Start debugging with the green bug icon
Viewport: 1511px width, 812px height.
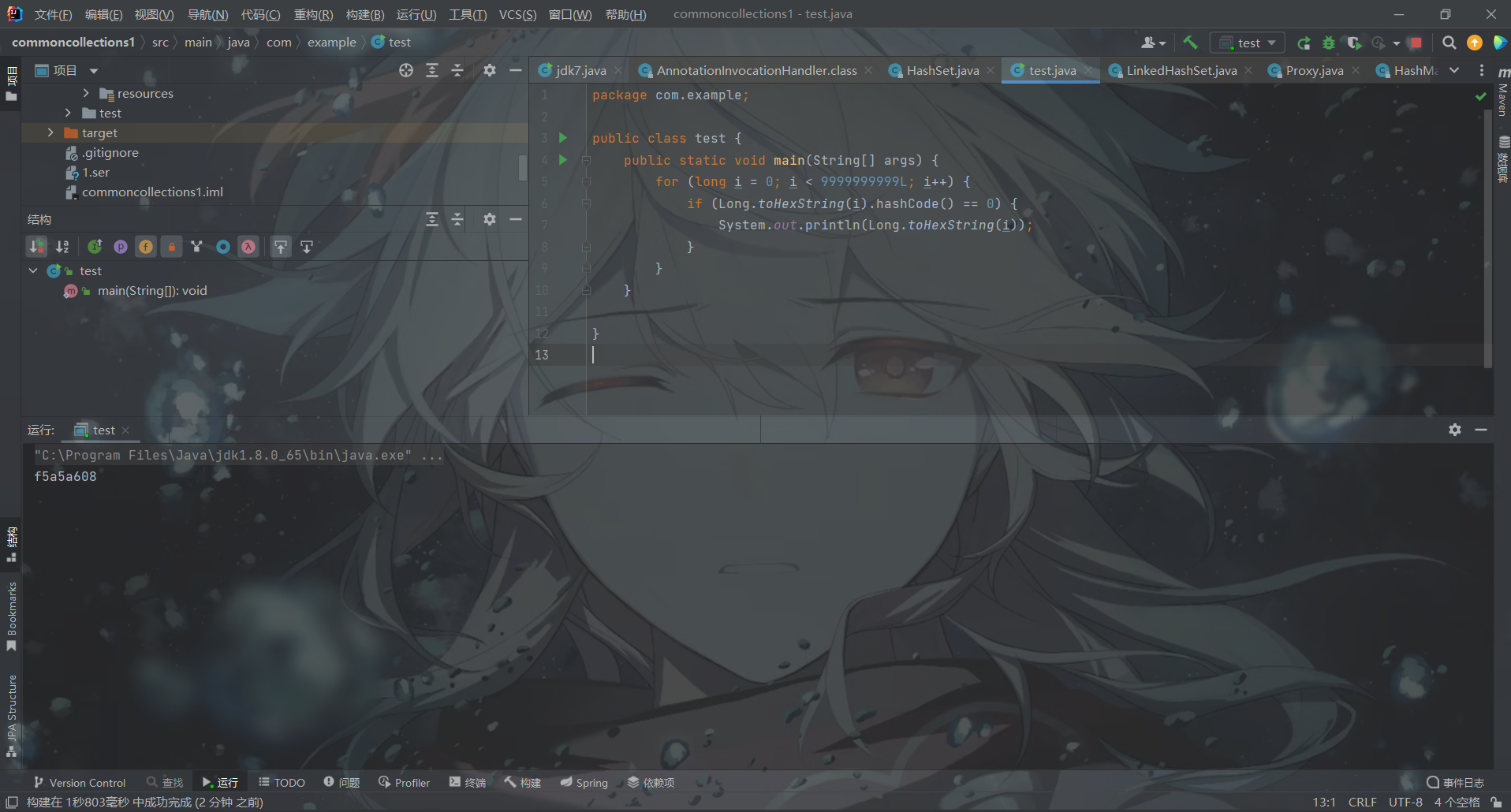click(x=1329, y=43)
